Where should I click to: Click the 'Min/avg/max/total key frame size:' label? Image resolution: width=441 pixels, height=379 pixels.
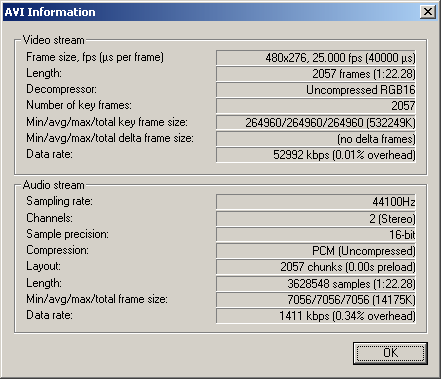coord(107,122)
